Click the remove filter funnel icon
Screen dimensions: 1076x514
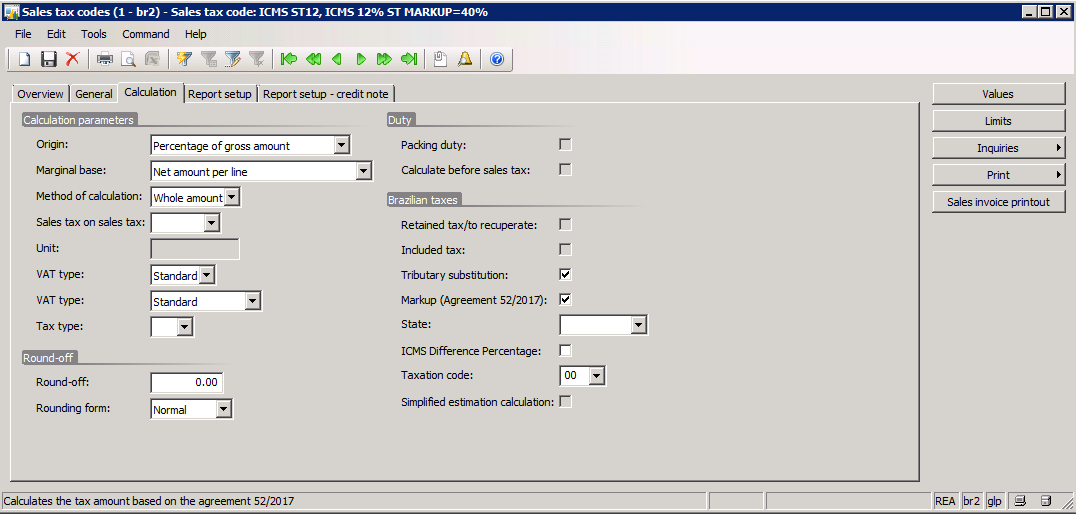(x=256, y=60)
